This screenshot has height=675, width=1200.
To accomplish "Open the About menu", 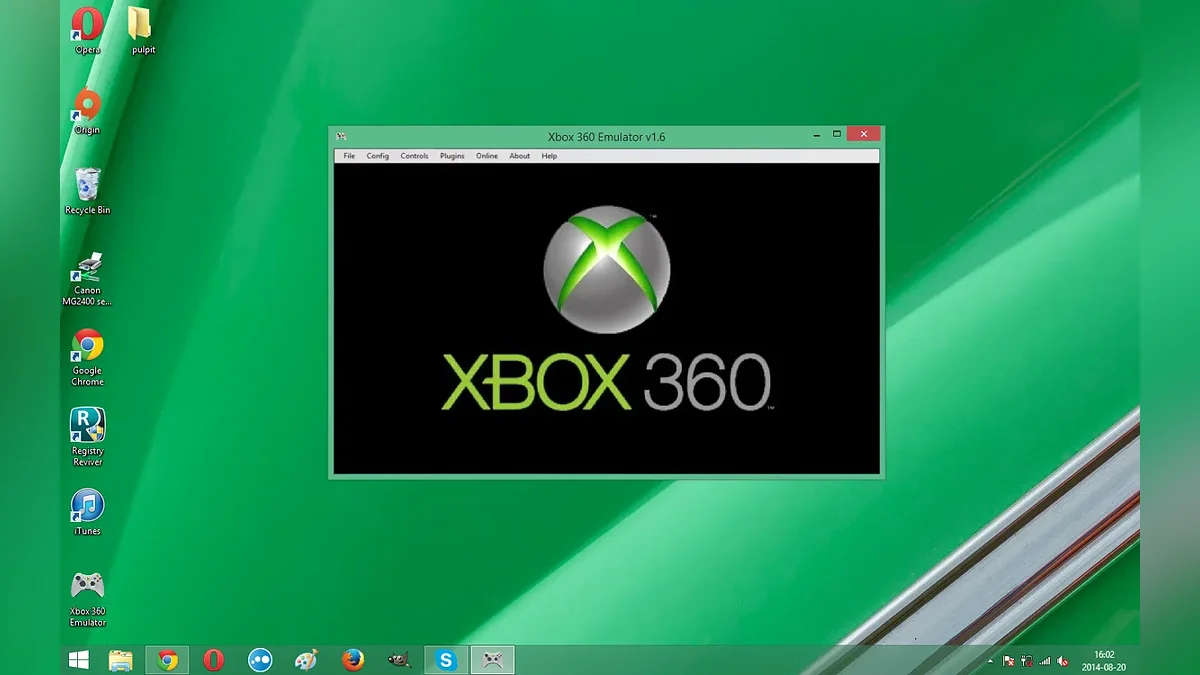I will pyautogui.click(x=519, y=156).
